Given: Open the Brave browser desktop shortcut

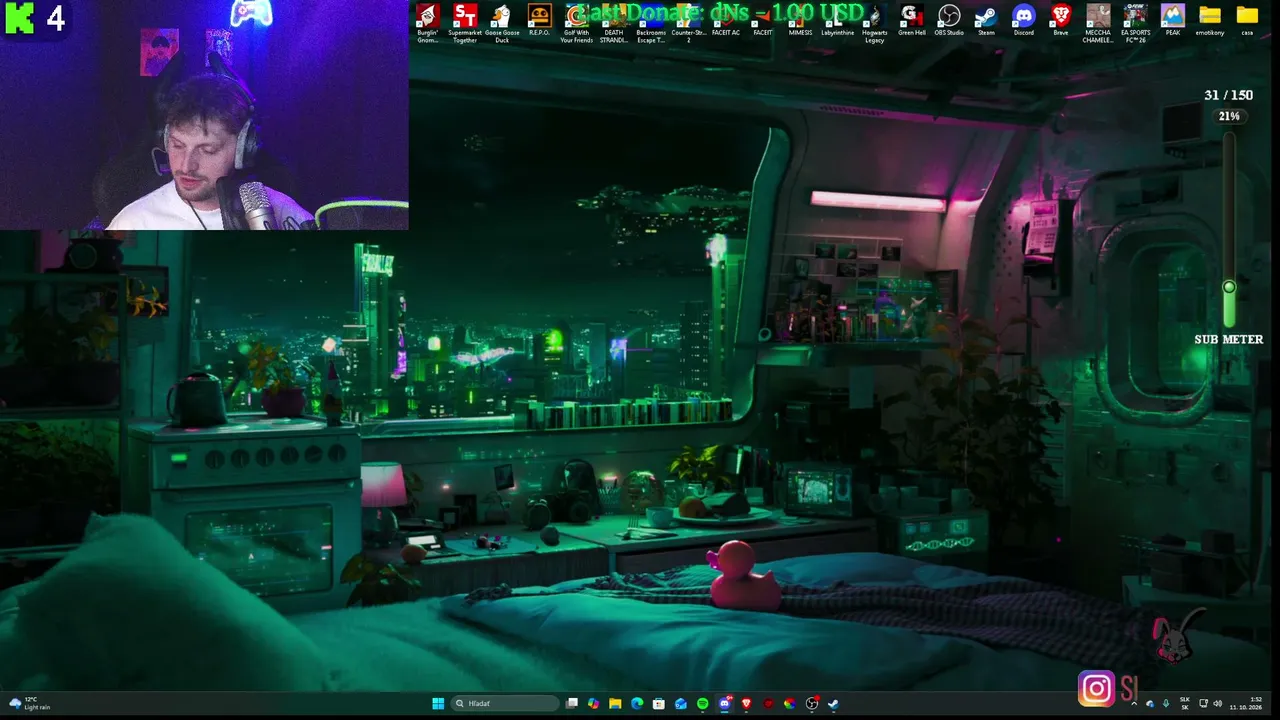Looking at the screenshot, I should (1061, 21).
